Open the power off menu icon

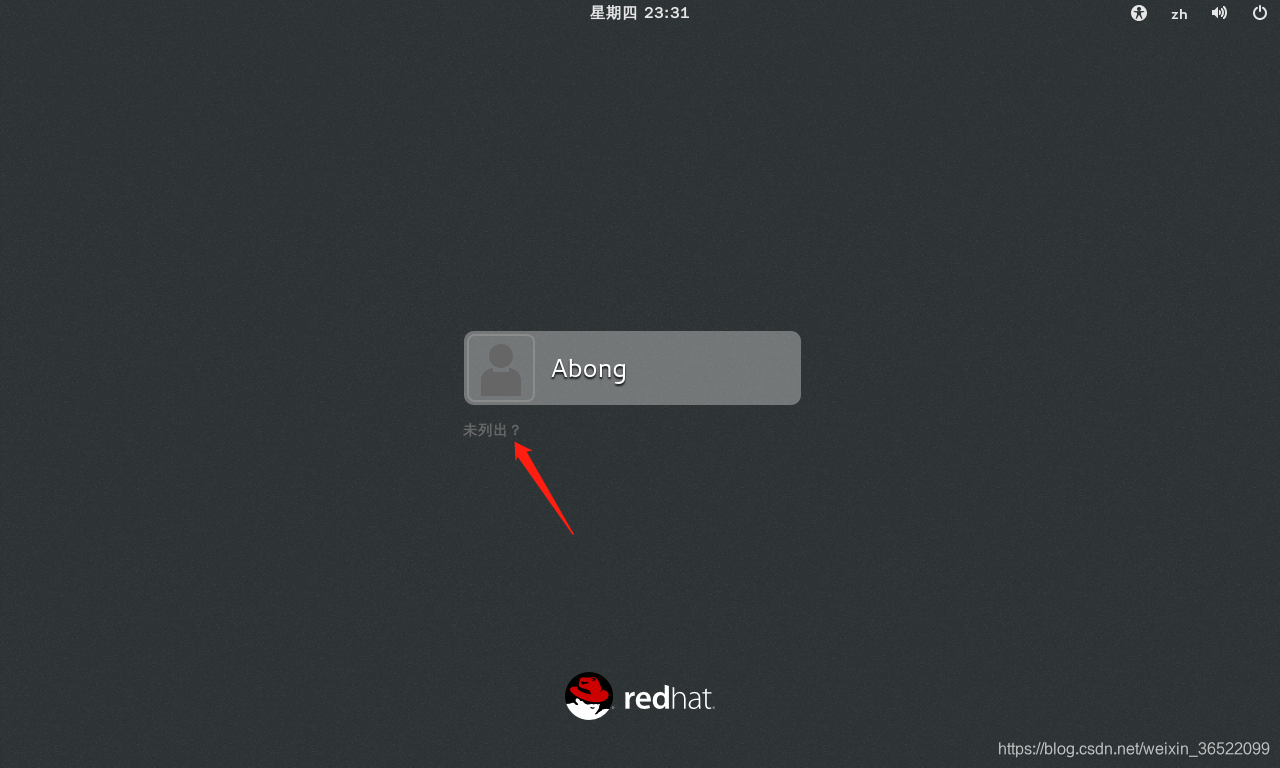pos(1260,13)
